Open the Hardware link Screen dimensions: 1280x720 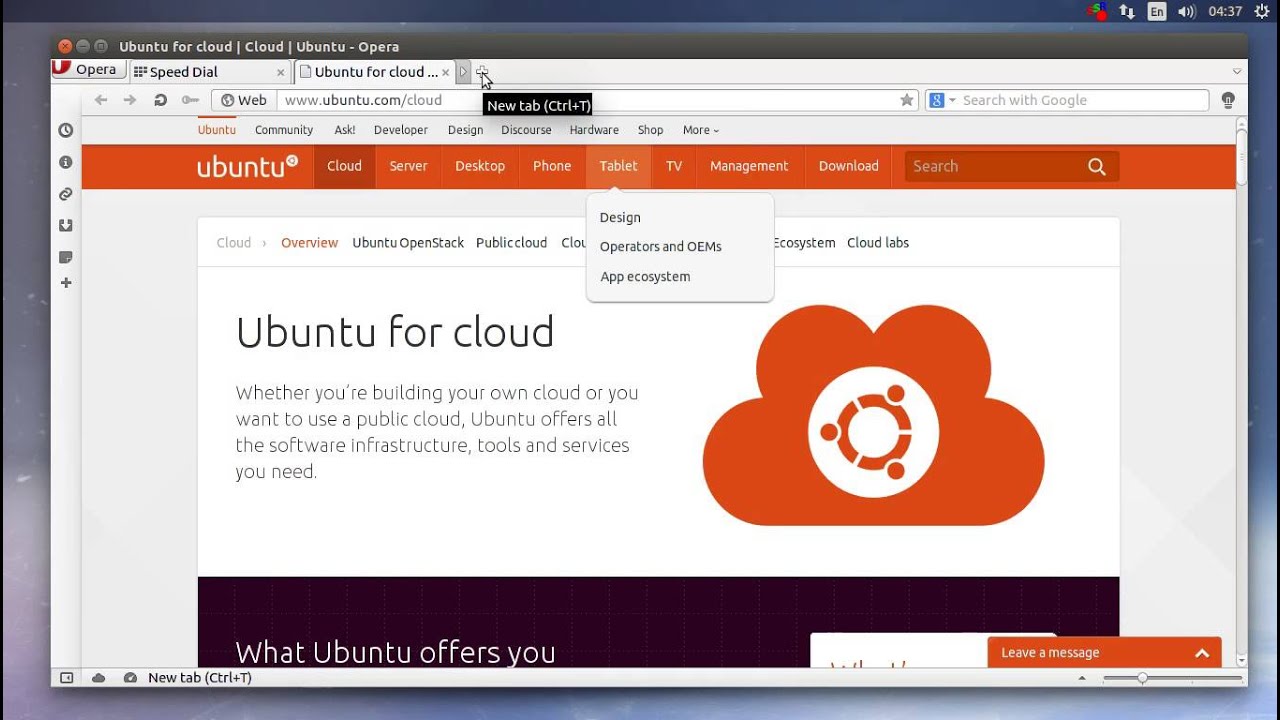[594, 130]
